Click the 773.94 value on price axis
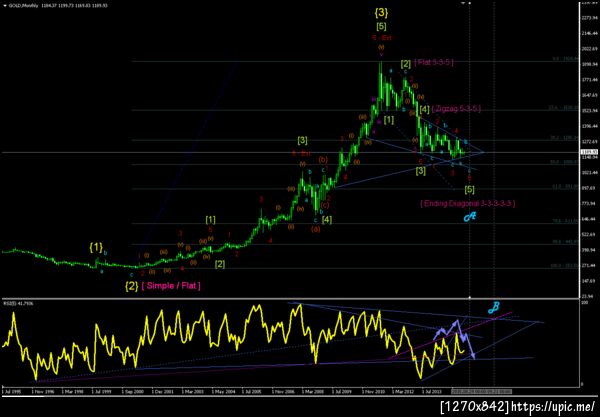The image size is (600, 417). (590, 203)
